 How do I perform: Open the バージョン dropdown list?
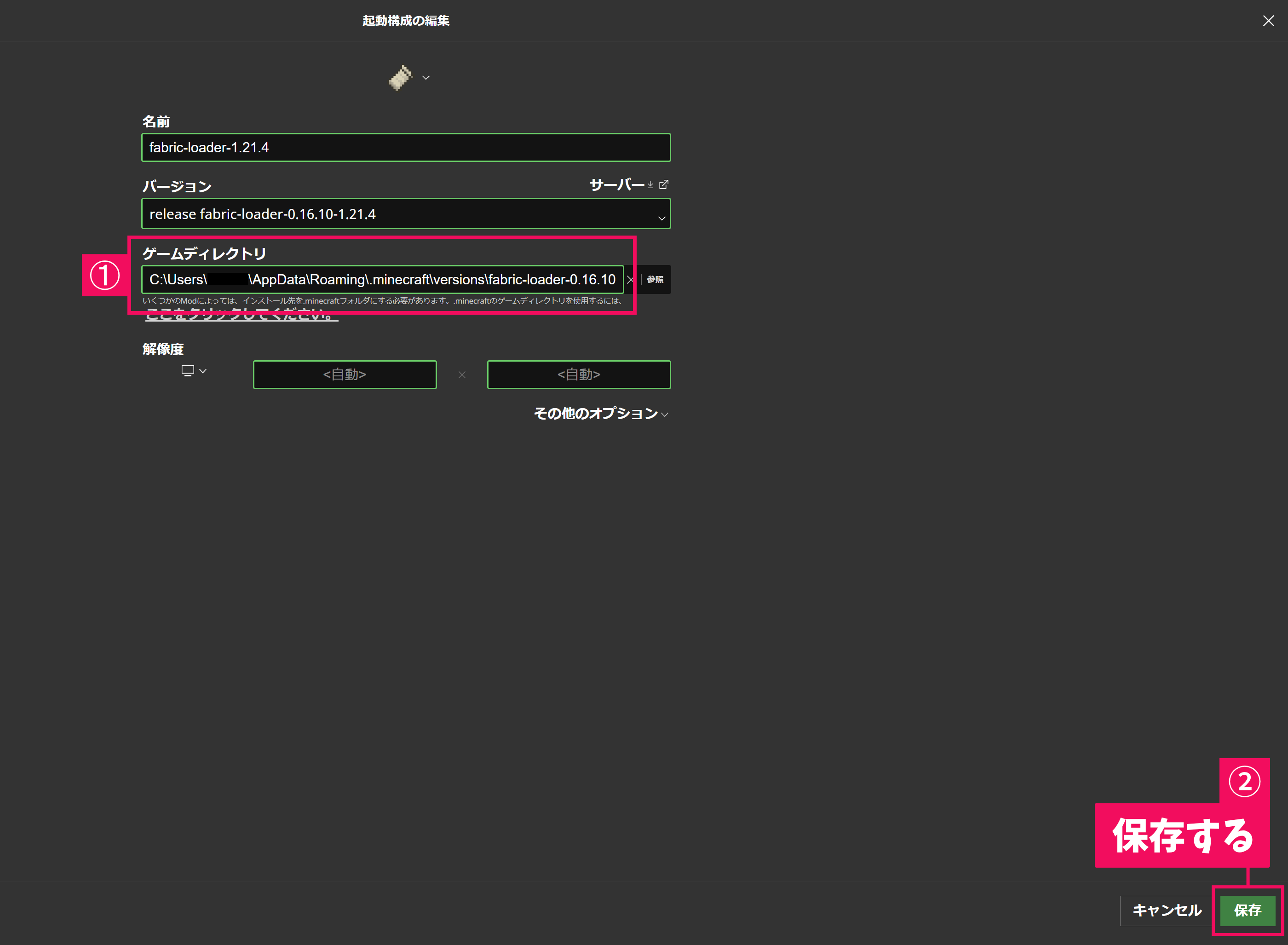(400, 214)
